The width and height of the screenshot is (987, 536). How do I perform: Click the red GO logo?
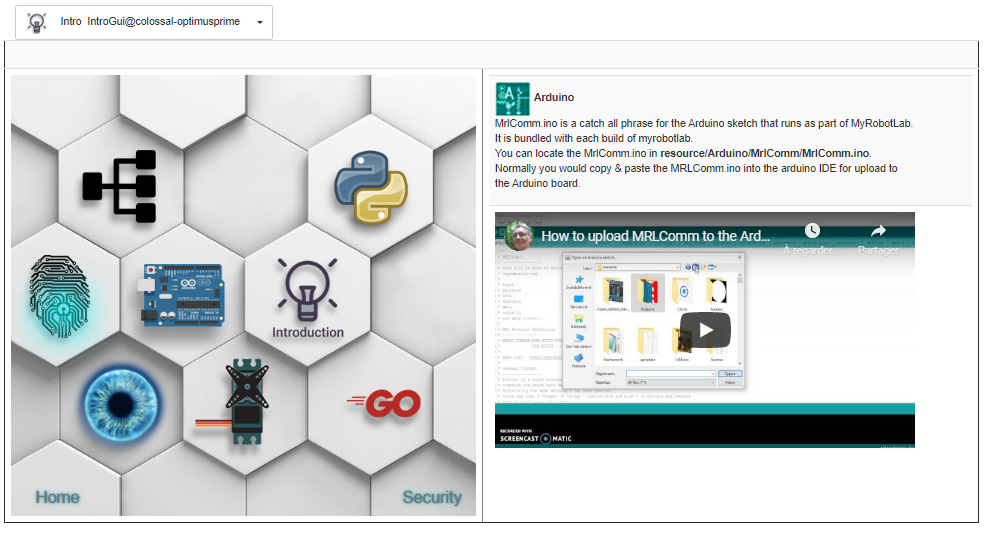click(384, 403)
